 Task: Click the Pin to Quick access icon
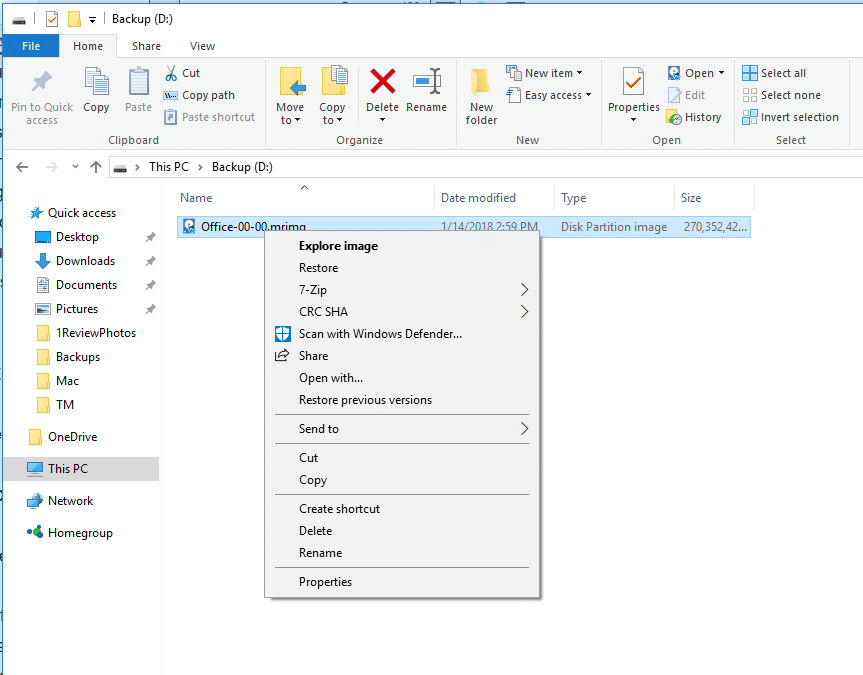(41, 94)
